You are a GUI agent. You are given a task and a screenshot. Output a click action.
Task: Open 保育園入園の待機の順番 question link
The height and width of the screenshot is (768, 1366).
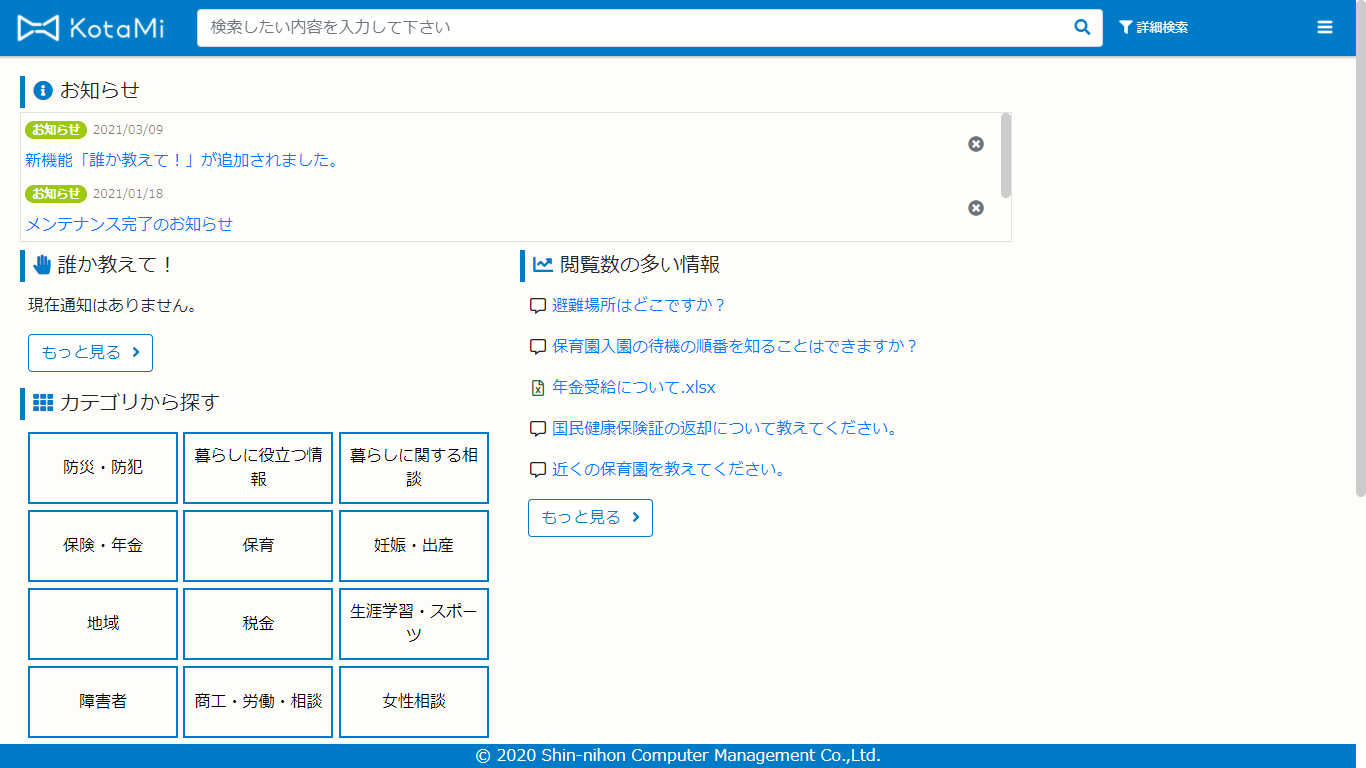coord(735,346)
